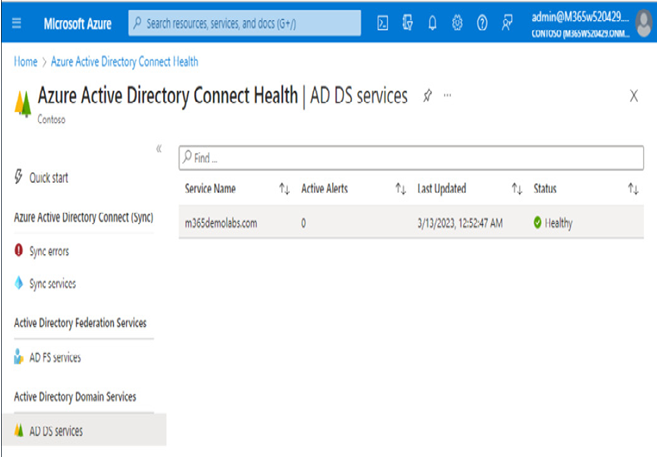Focus the search resources, services, and docs box
Viewport: 658px width, 464px height.
245,23
